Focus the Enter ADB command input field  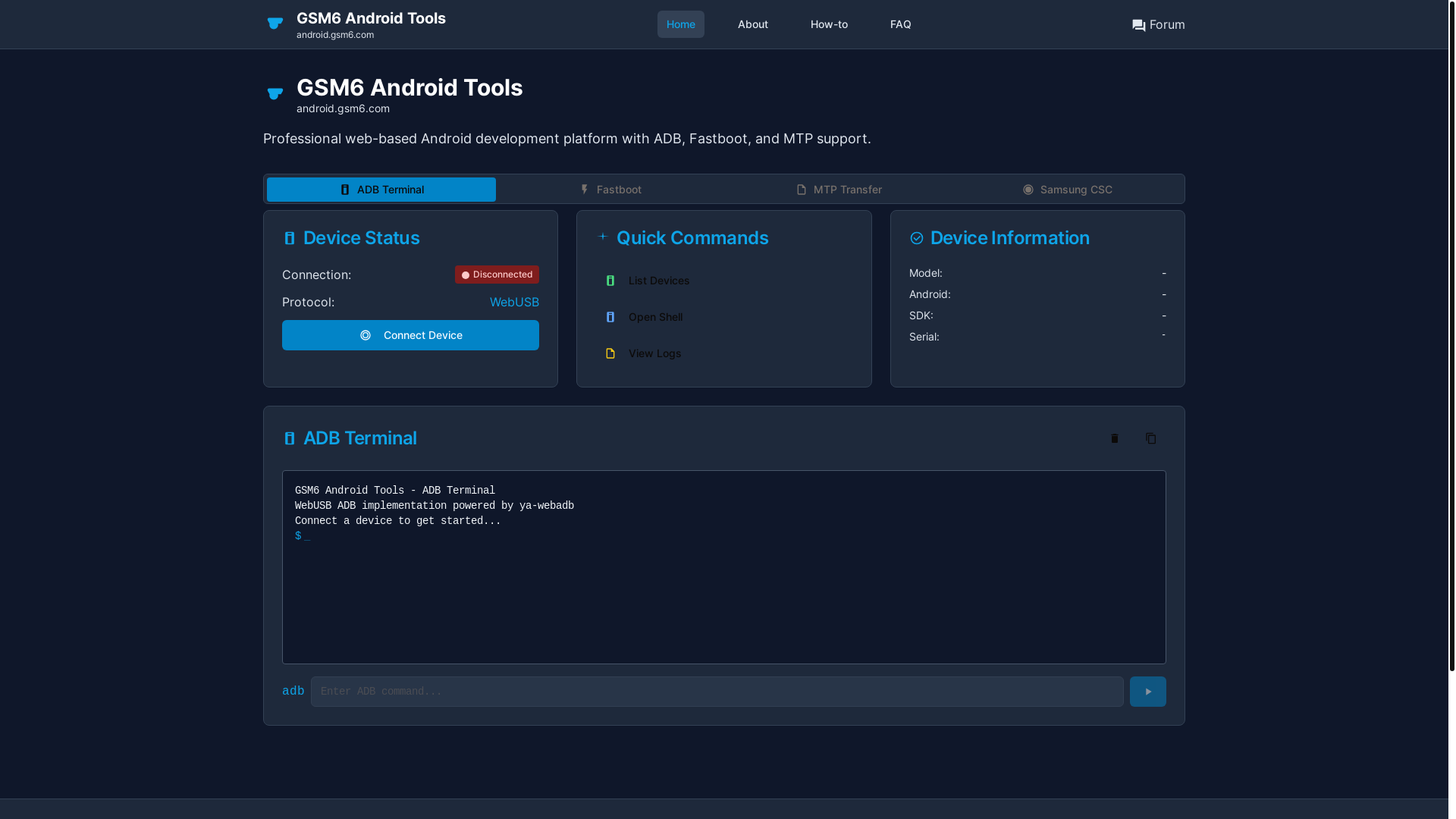pos(717,692)
